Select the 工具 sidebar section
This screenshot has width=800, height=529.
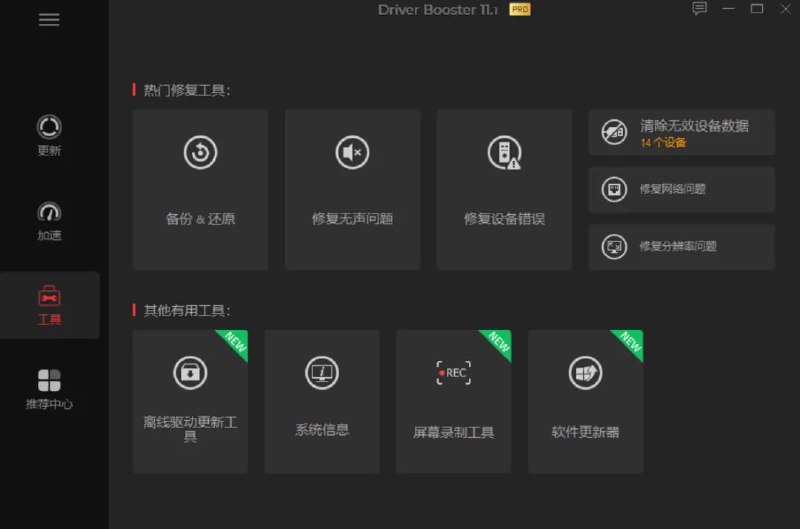(49, 305)
